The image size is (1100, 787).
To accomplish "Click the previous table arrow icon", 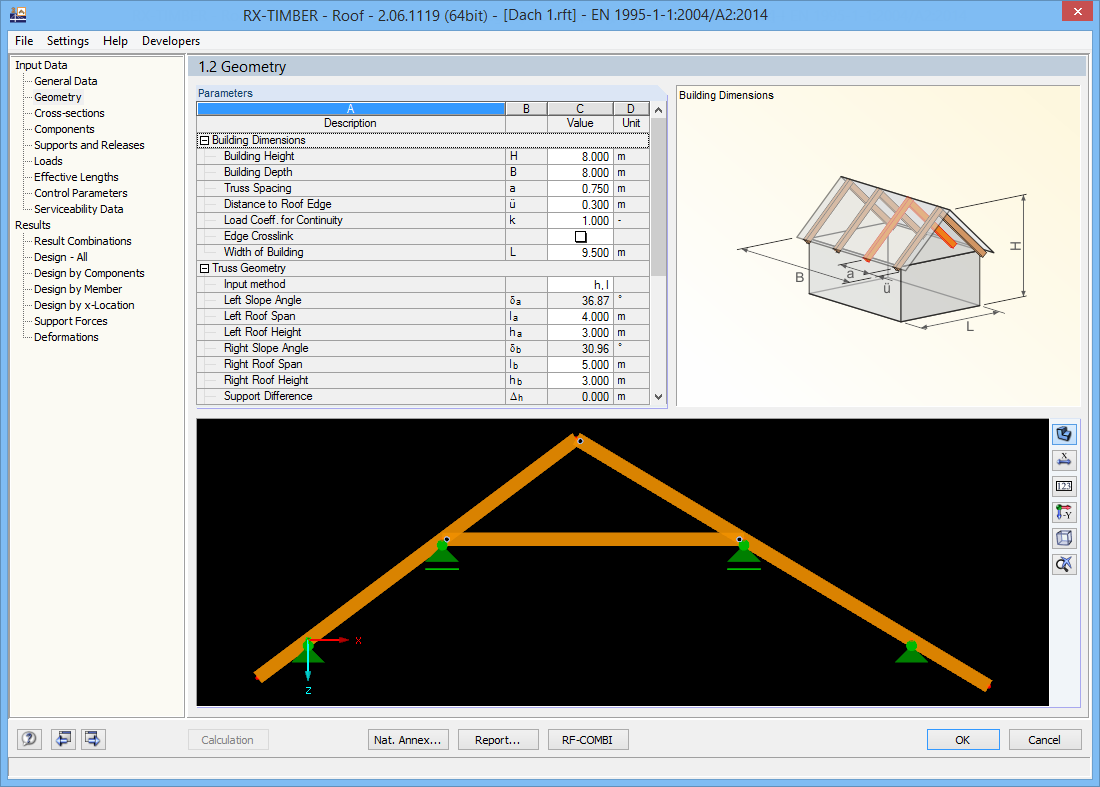I will tap(63, 739).
